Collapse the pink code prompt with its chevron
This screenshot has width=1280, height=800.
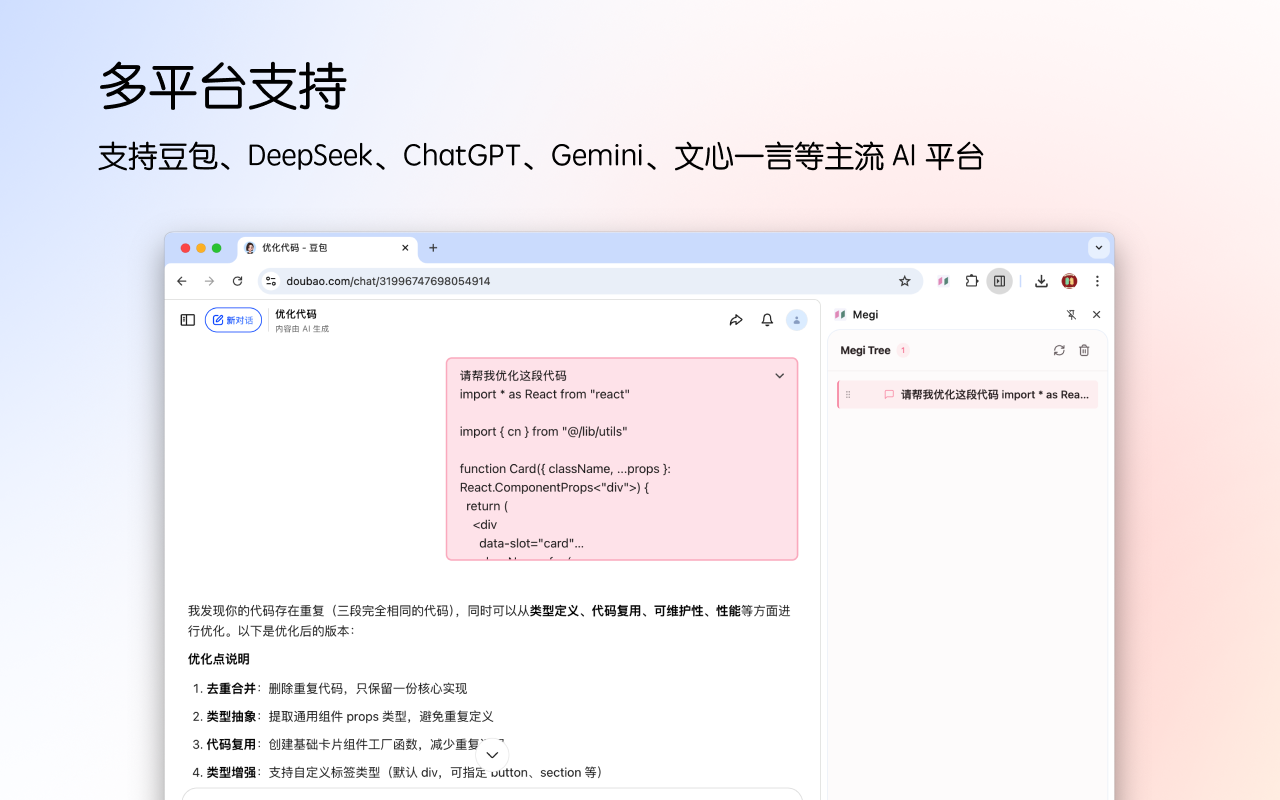[779, 375]
